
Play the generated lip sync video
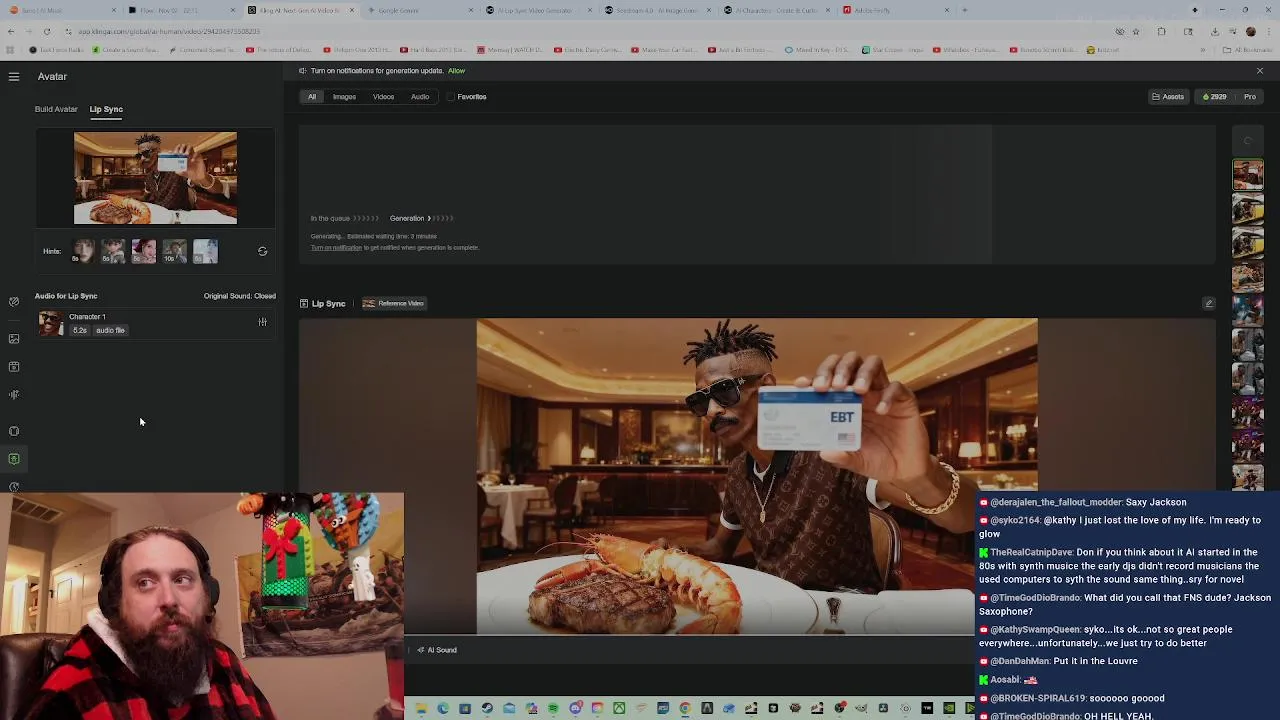[x=757, y=477]
